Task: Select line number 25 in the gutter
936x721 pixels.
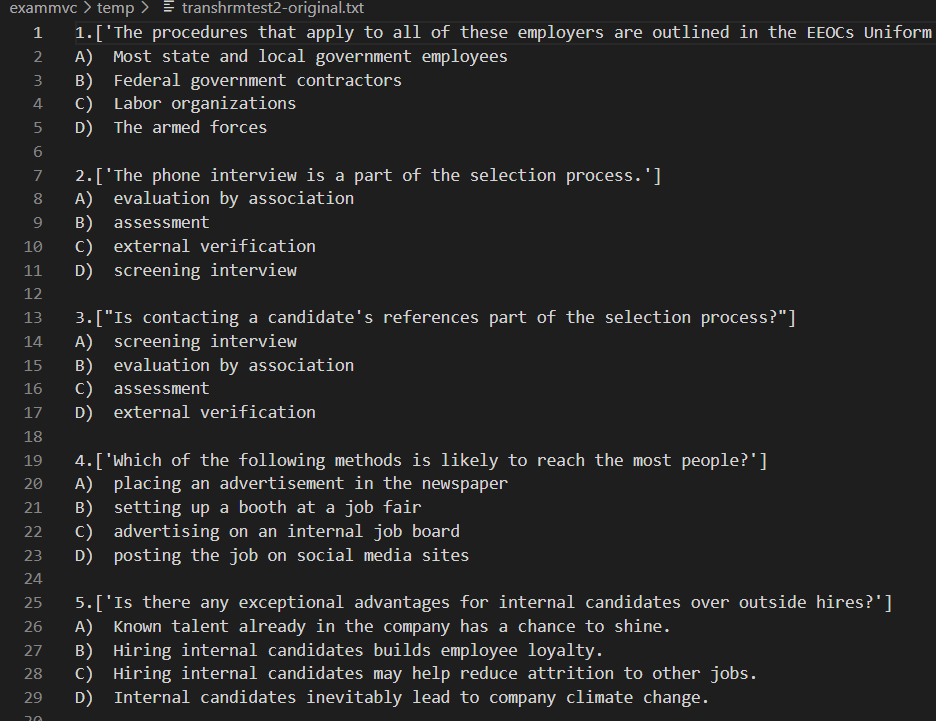Action: point(33,602)
